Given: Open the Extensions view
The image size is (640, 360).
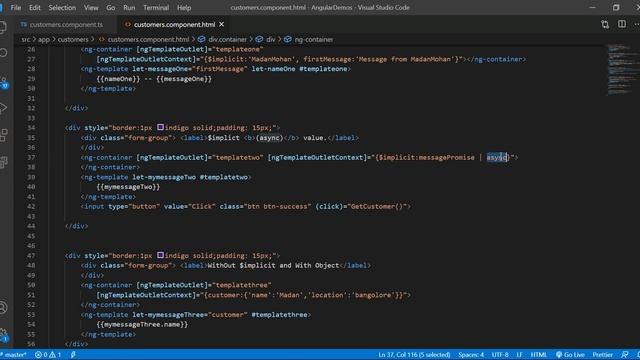Looking at the screenshot, I should (3, 135).
